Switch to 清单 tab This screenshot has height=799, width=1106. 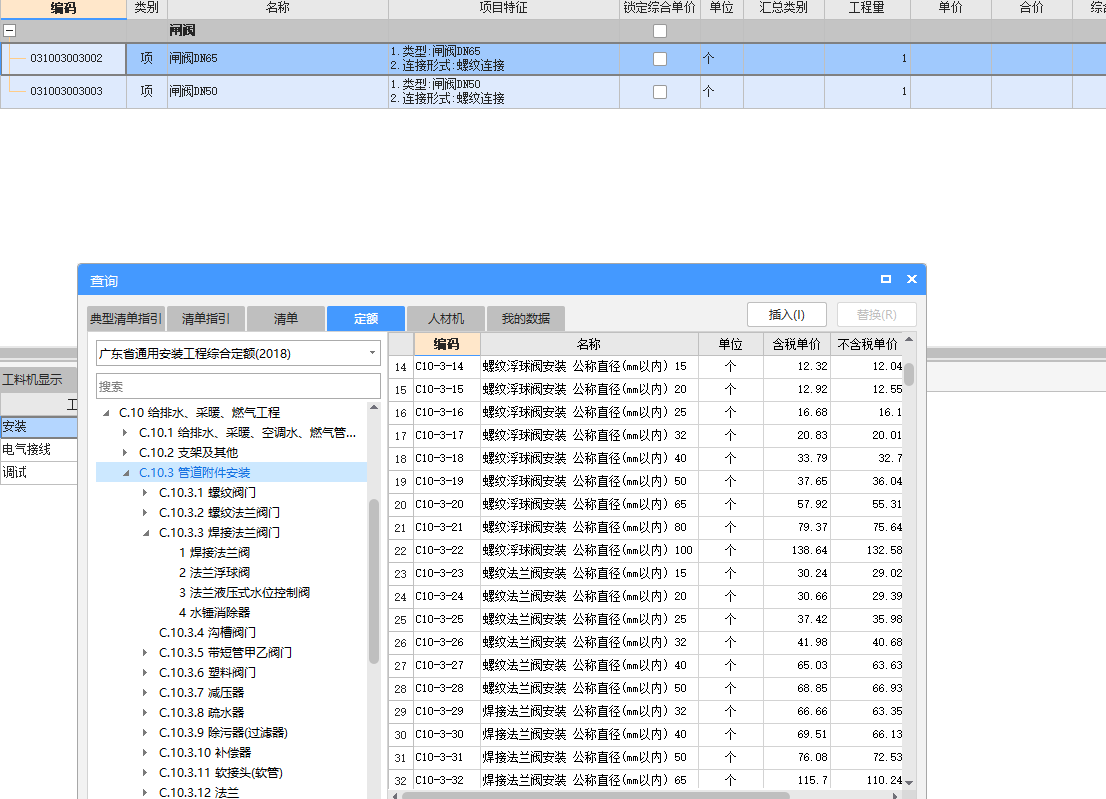286,319
